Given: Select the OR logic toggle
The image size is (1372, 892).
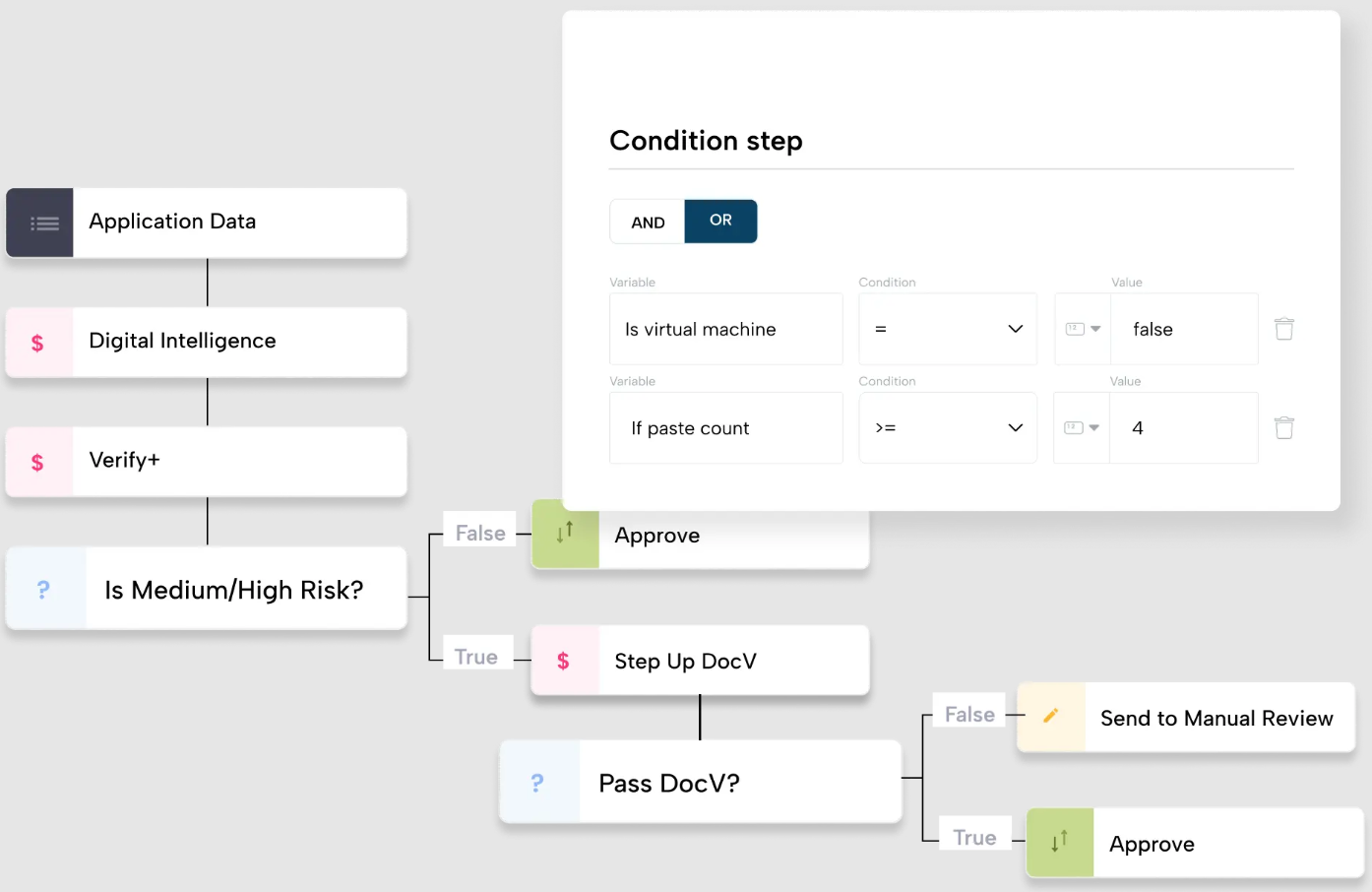Looking at the screenshot, I should 720,222.
